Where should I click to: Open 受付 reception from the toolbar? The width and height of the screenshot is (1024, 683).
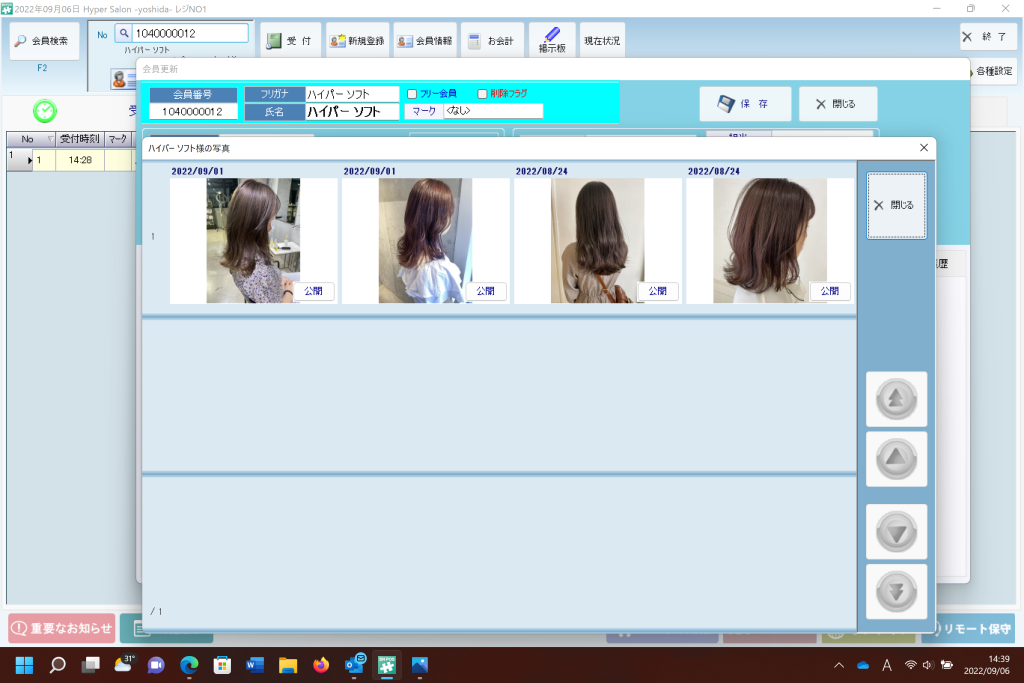coord(290,41)
